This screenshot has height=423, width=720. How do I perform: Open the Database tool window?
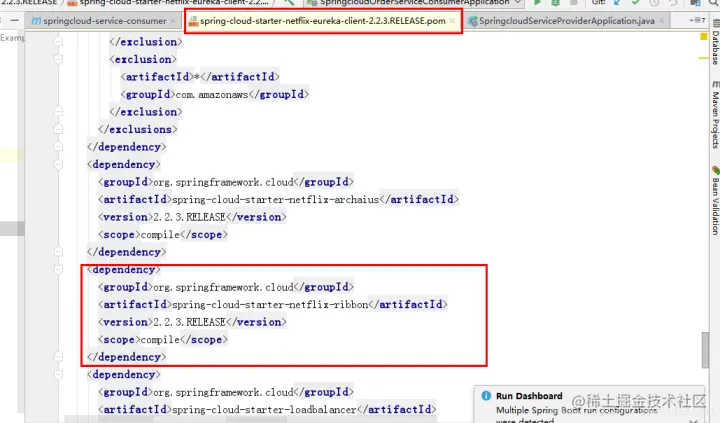point(715,43)
